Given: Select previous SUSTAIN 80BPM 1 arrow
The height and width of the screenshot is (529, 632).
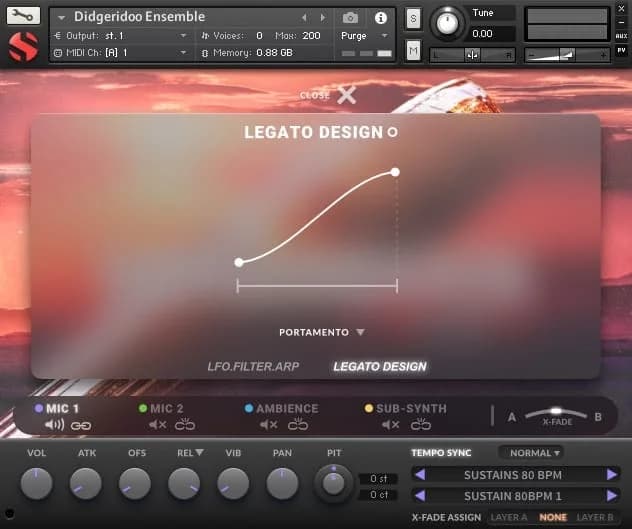Looking at the screenshot, I should [x=420, y=495].
